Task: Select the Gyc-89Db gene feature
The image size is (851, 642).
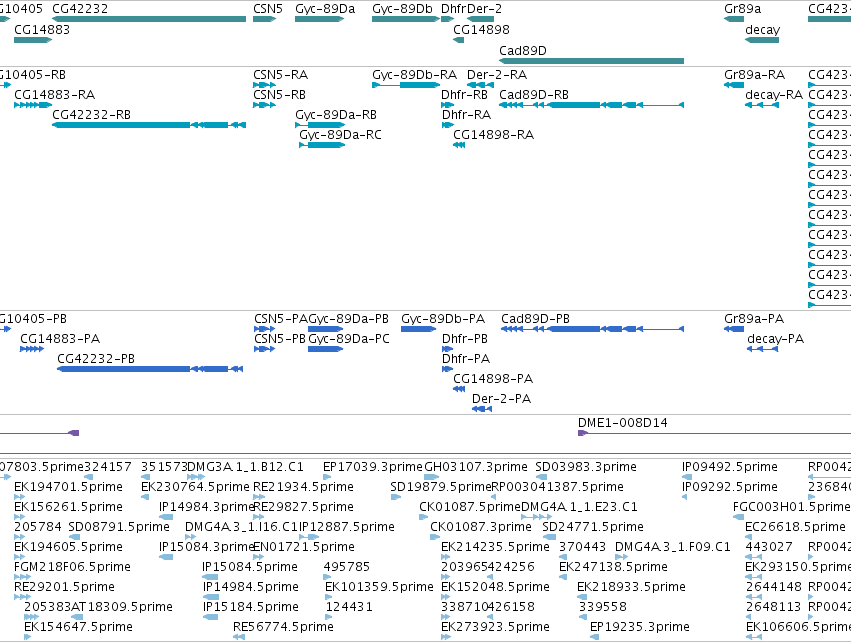Action: click(406, 19)
